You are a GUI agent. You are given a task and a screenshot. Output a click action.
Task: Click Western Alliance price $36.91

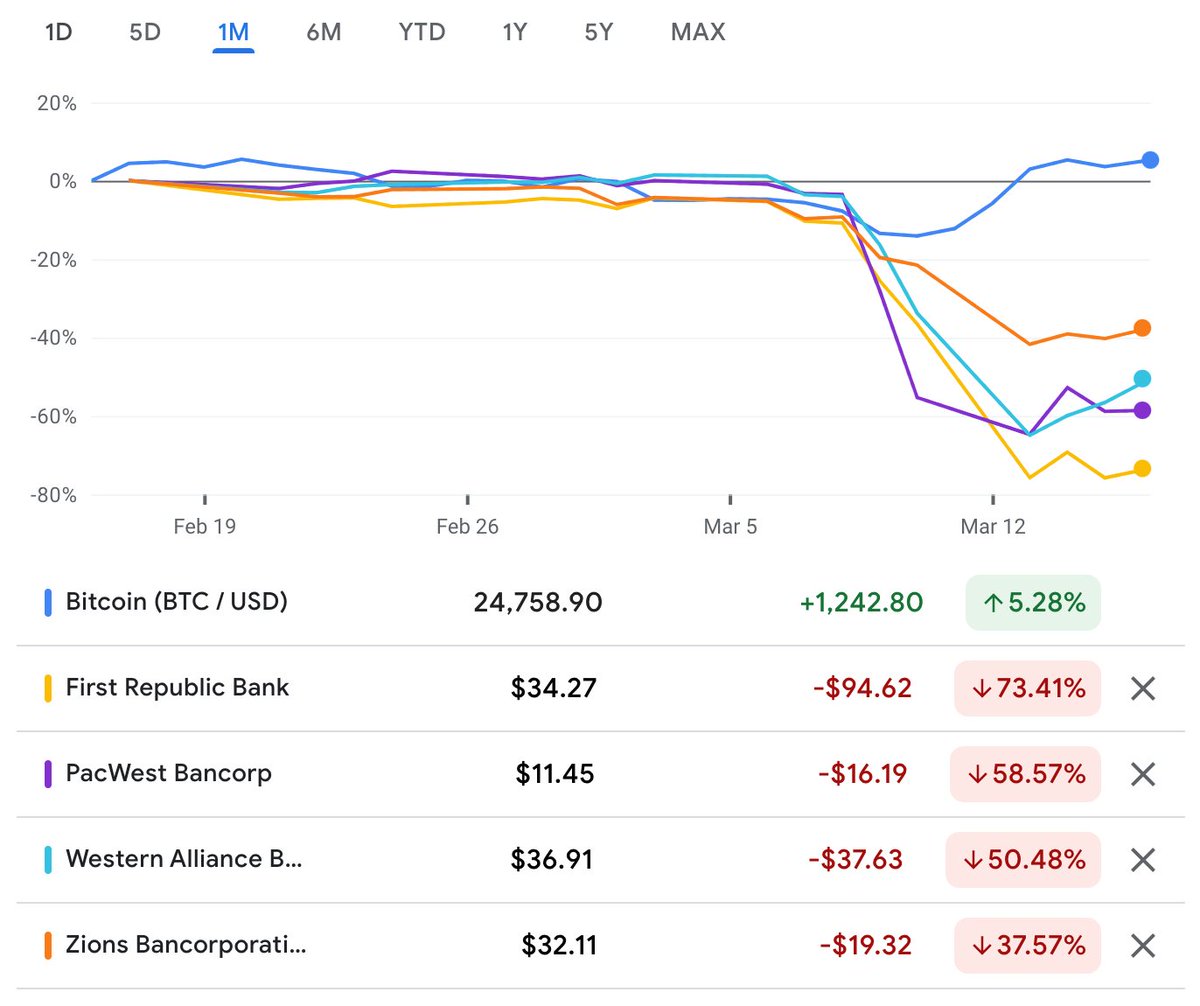[x=552, y=860]
